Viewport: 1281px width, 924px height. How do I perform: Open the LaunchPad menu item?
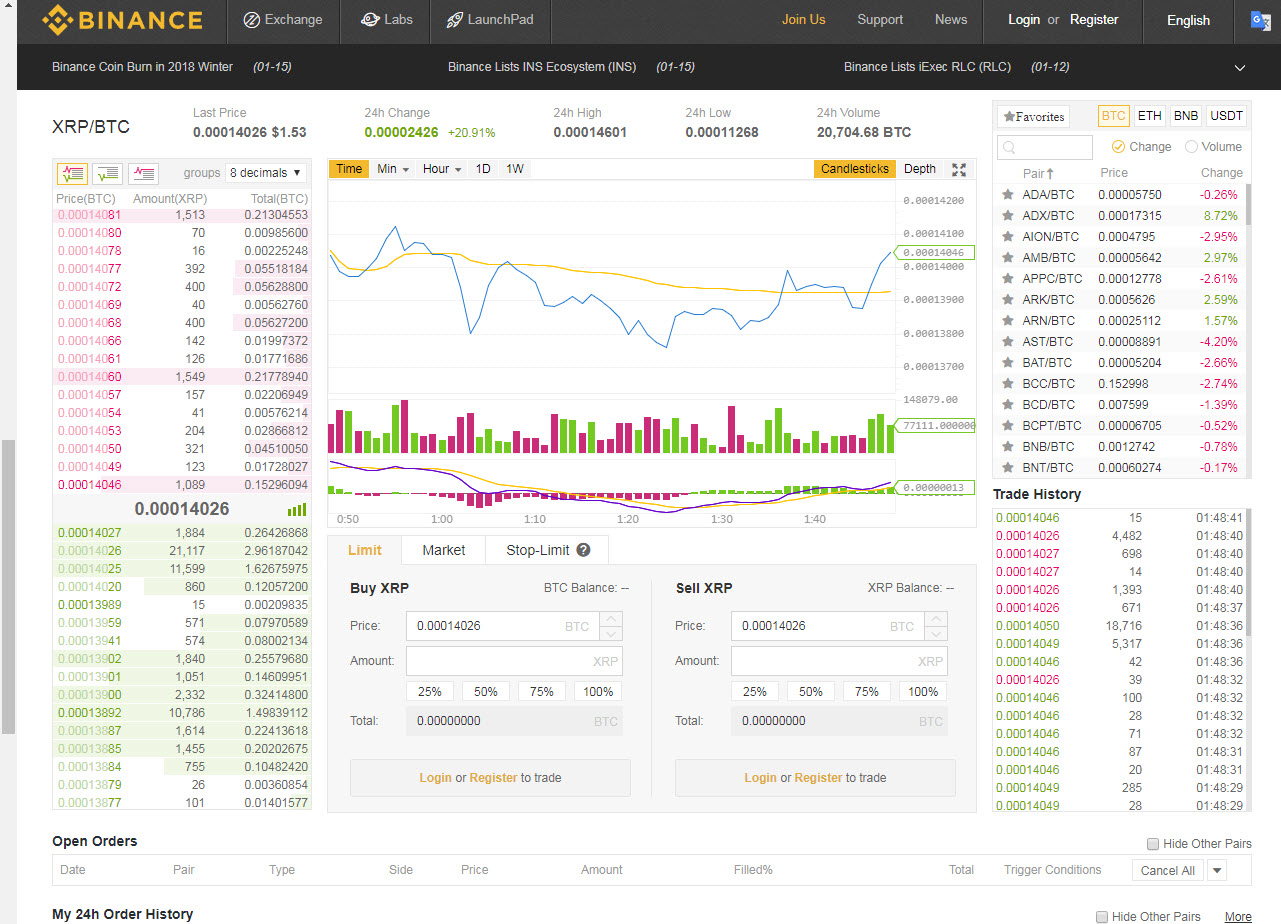click(x=490, y=20)
